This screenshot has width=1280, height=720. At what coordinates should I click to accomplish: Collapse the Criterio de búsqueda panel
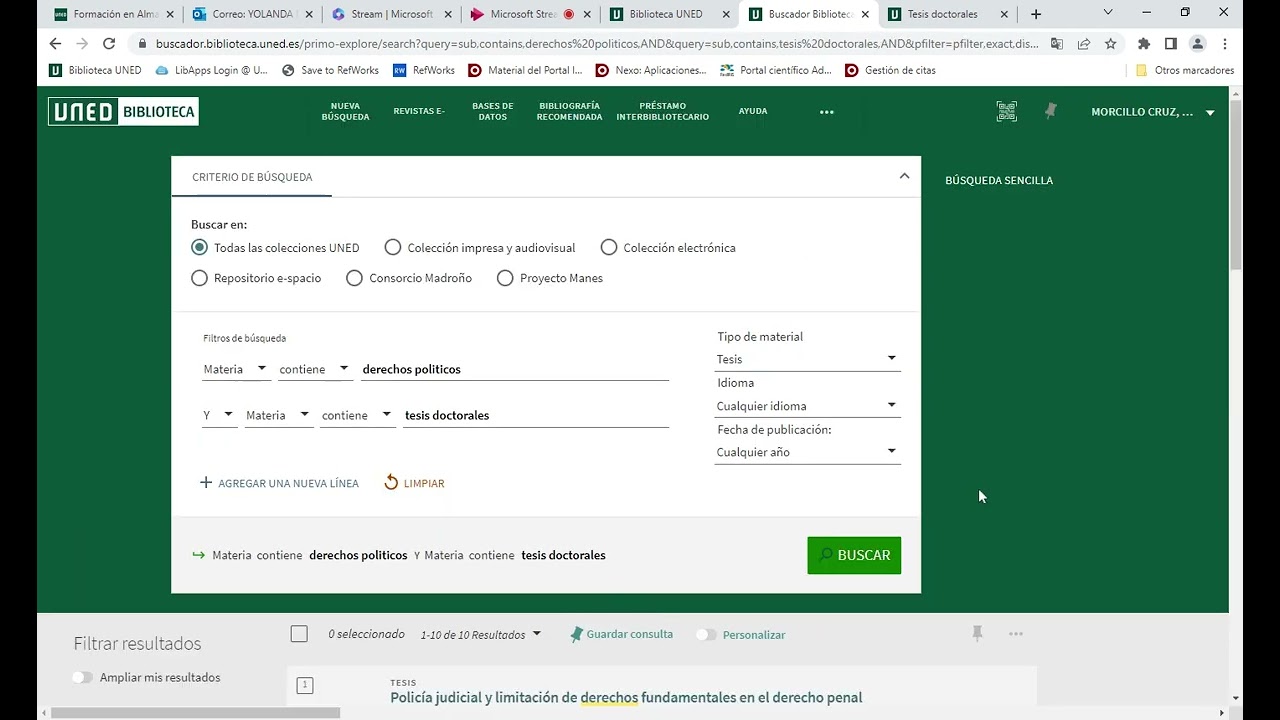point(904,176)
